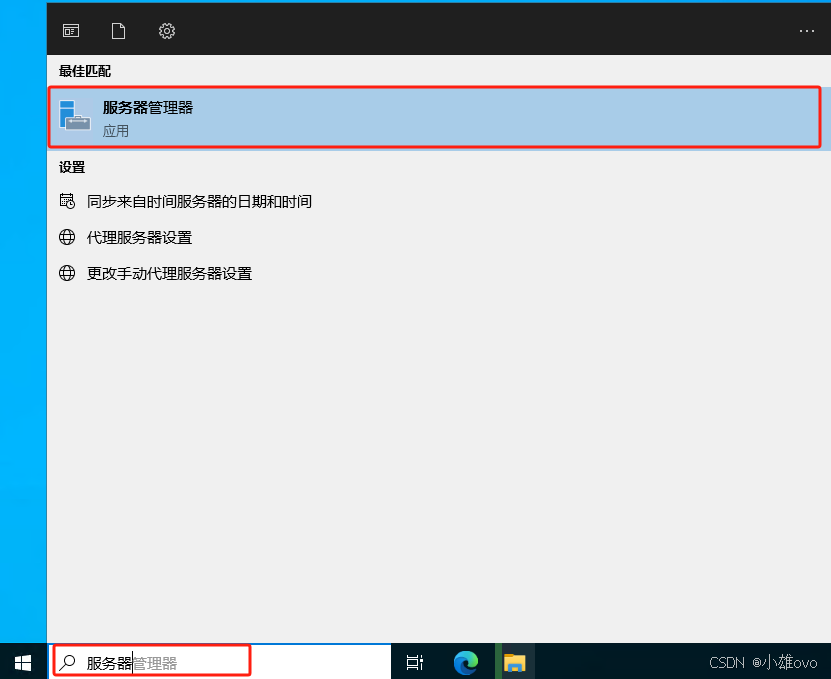831x679 pixels.
Task: Launch Microsoft Edge from taskbar
Action: (466, 663)
